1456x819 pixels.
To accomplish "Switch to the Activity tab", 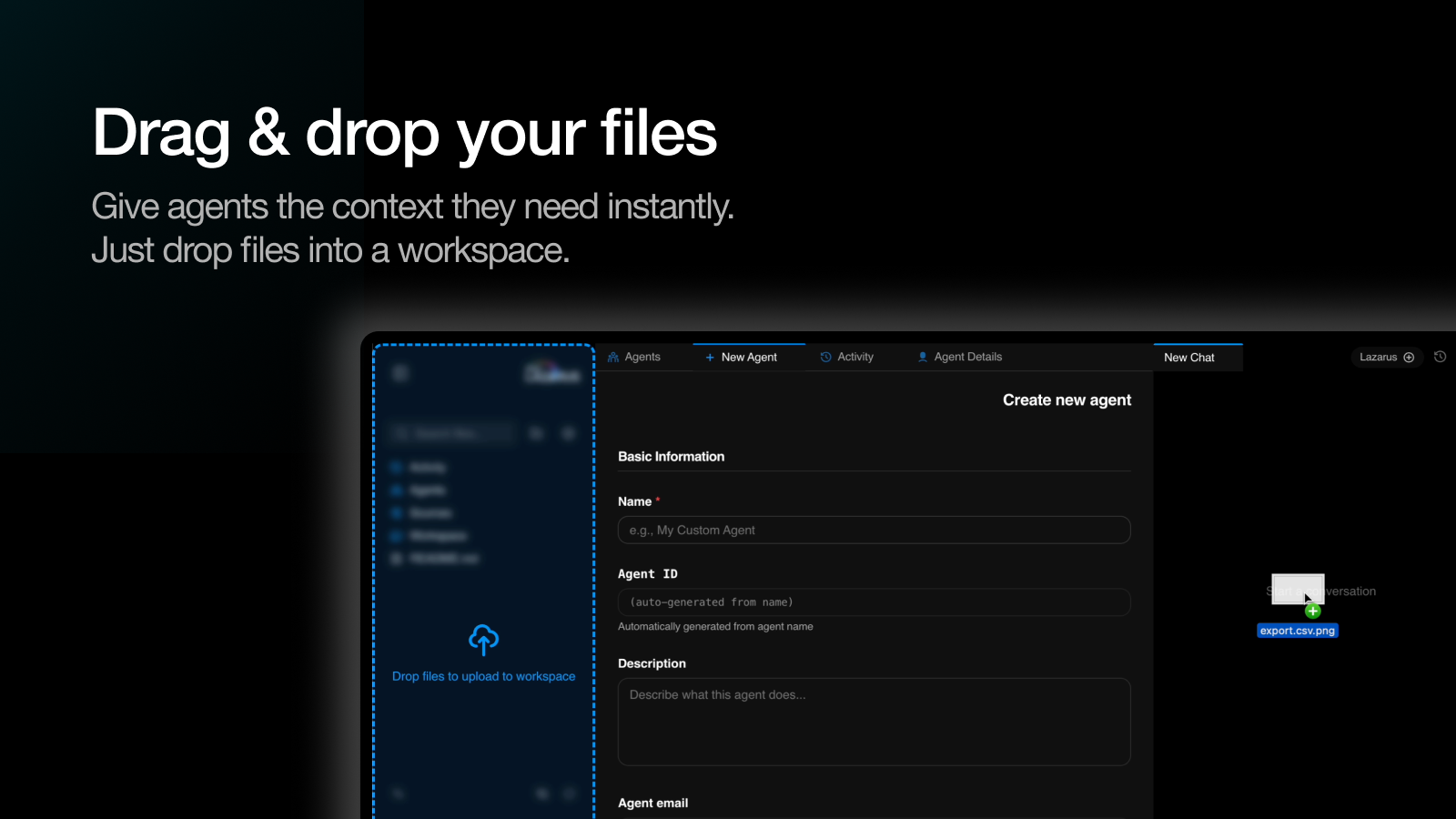I will point(855,357).
